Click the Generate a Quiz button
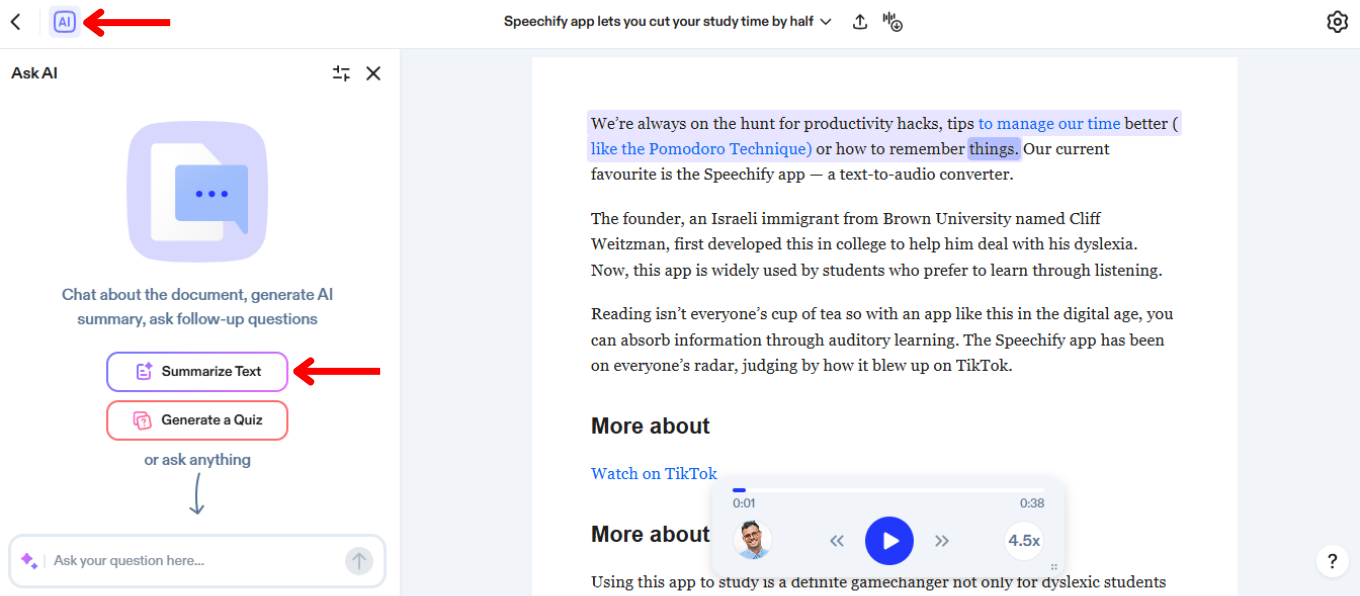1360x596 pixels. point(197,420)
